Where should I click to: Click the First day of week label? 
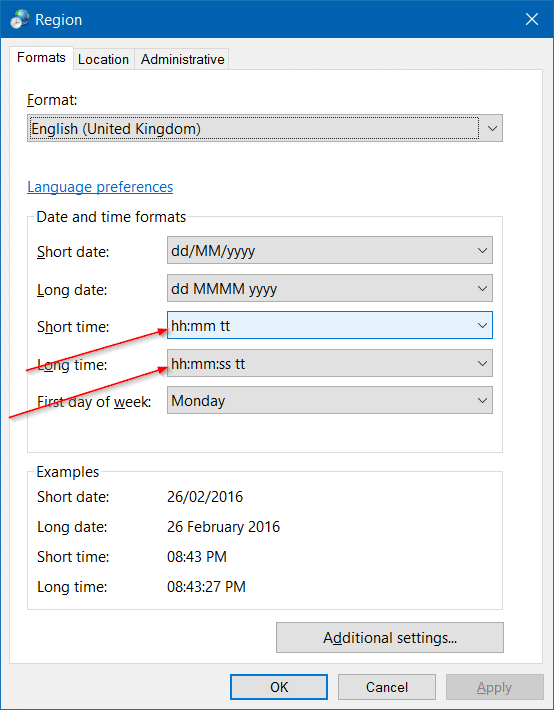point(94,401)
